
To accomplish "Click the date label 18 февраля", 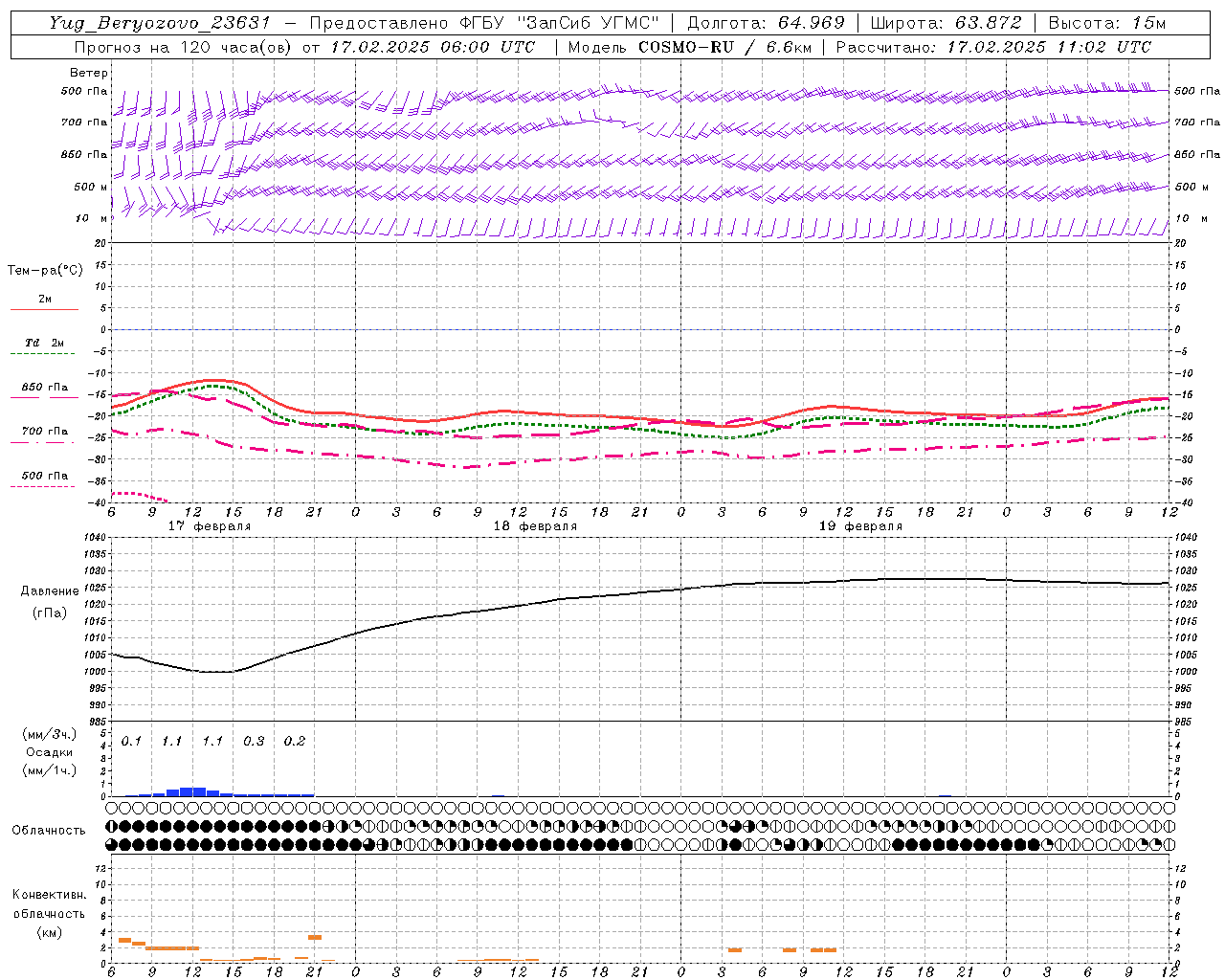I will pos(535,526).
